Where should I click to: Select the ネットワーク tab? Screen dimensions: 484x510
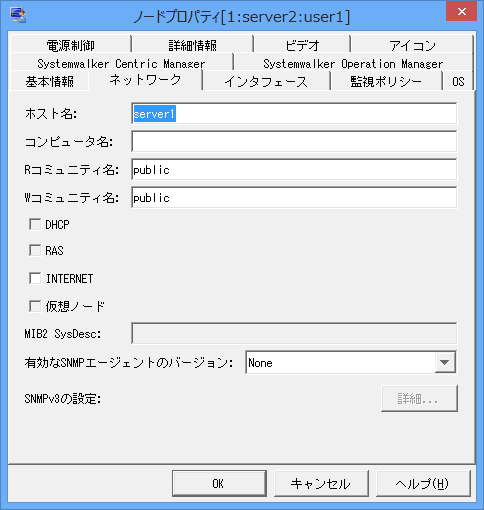(145, 80)
